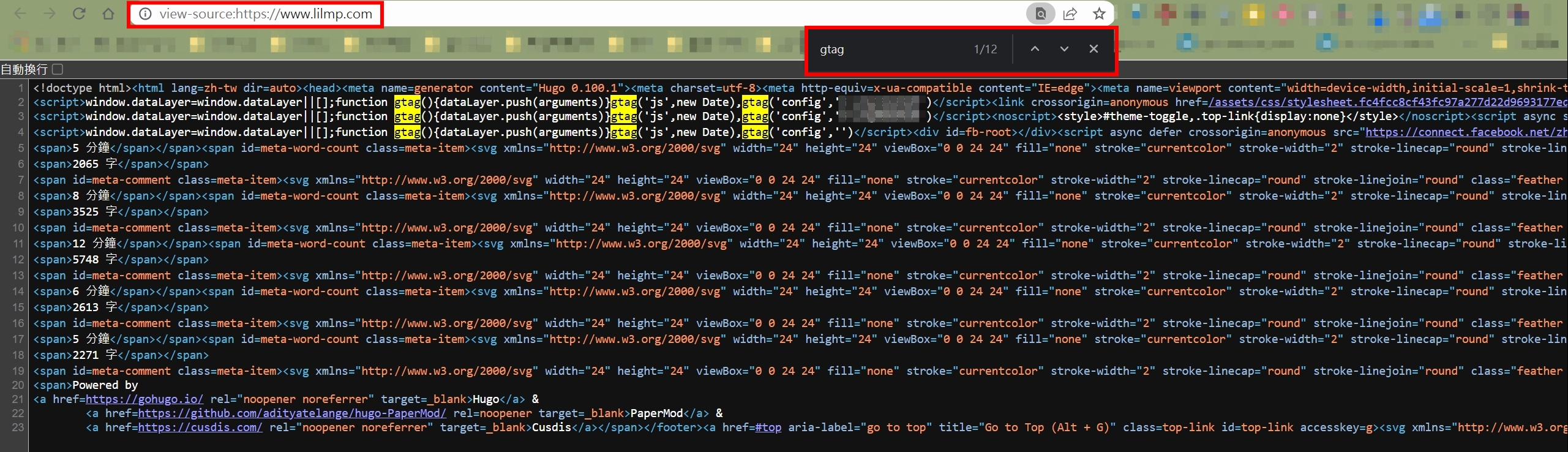Image resolution: width=1568 pixels, height=452 pixels.
Task: Go back to the previous page
Action: click(20, 13)
